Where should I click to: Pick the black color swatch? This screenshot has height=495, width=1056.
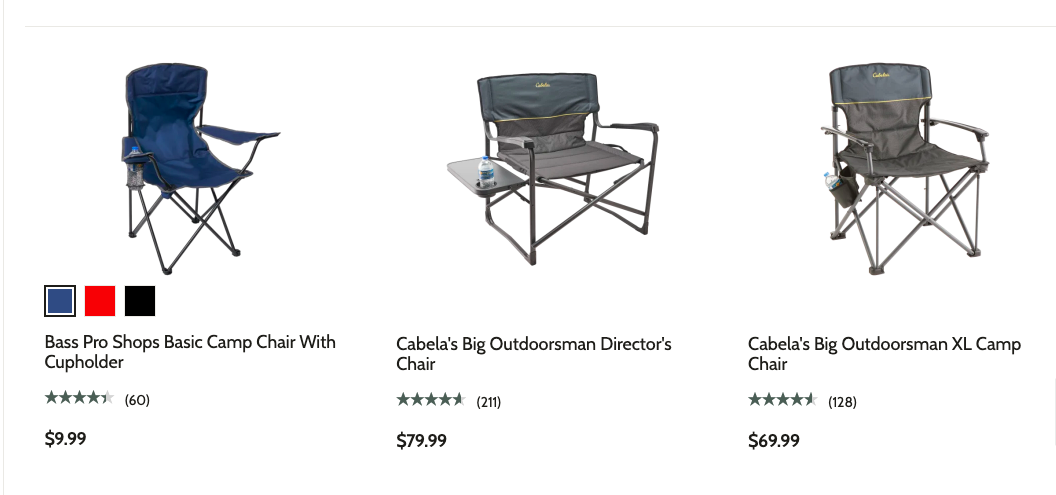pos(140,300)
